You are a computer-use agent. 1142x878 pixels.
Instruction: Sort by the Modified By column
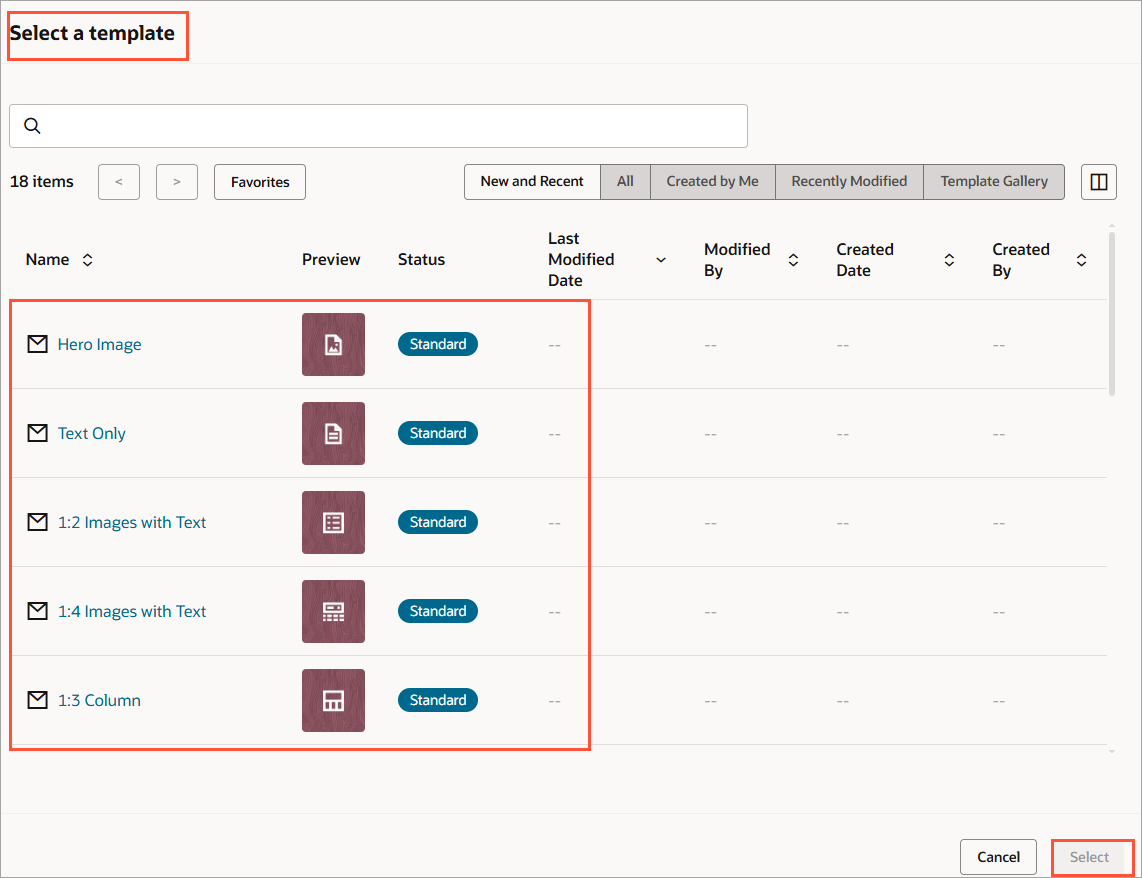tap(793, 260)
